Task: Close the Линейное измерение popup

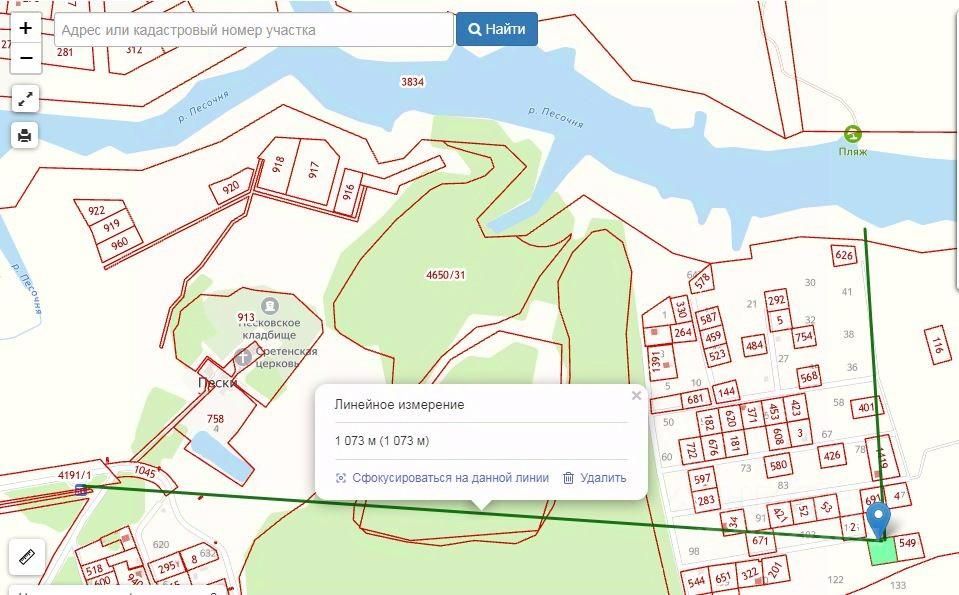Action: 636,396
